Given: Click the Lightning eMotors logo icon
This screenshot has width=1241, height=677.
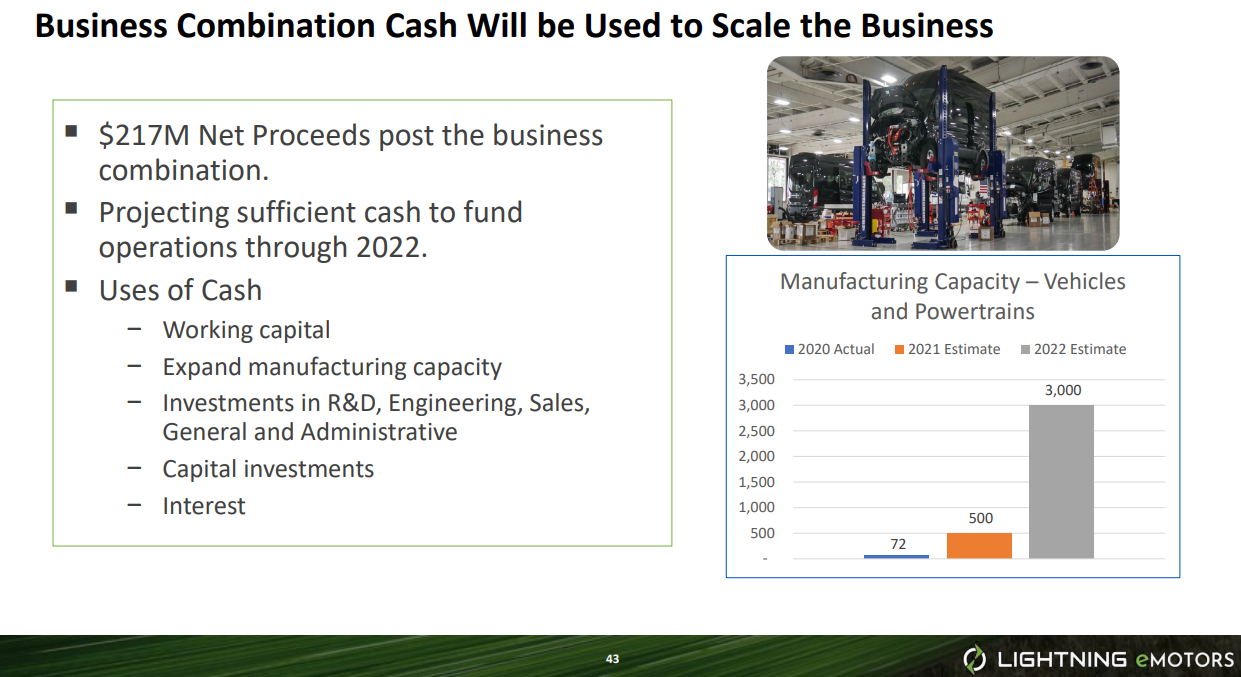Looking at the screenshot, I should 975,659.
